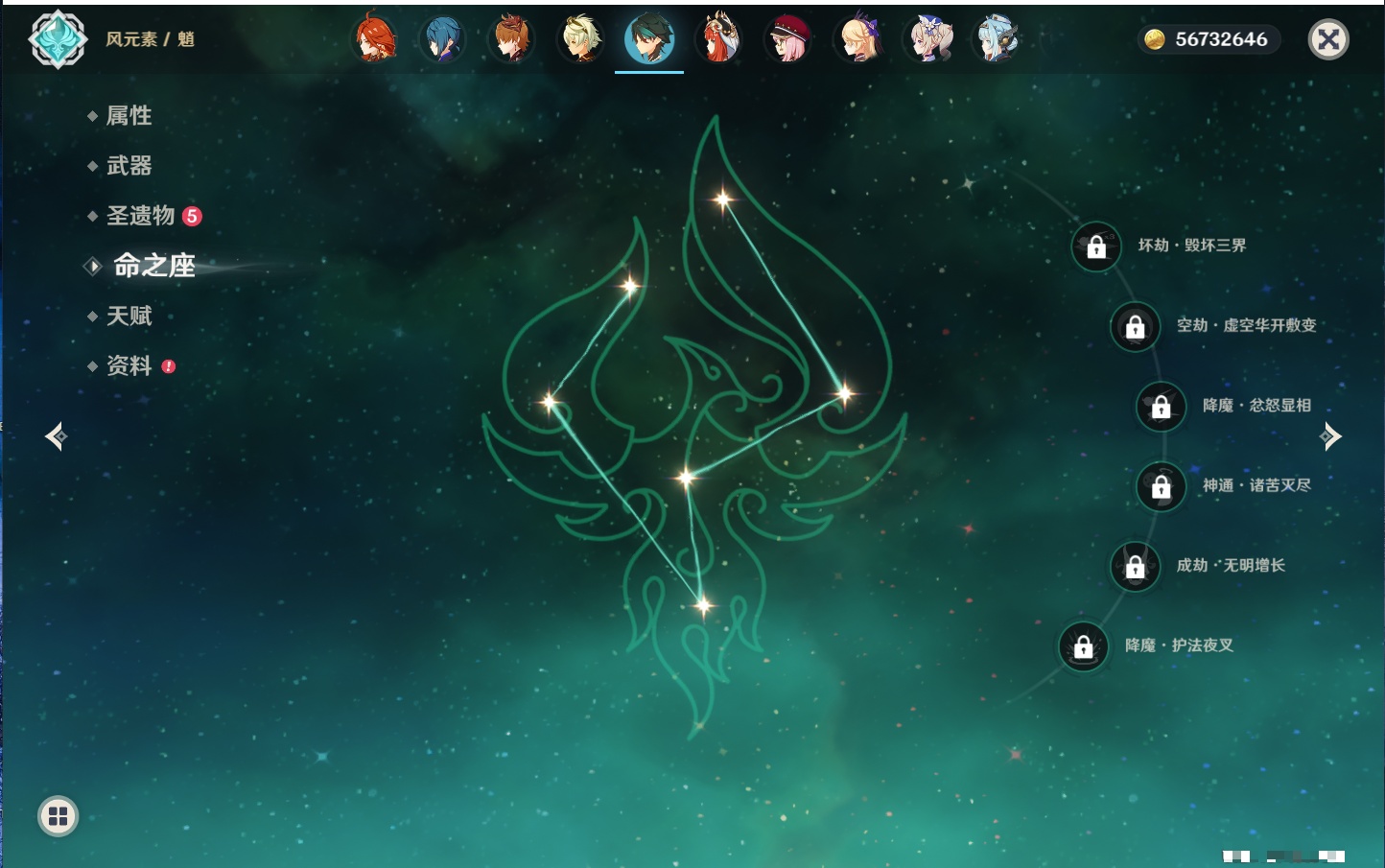
Task: Click the topmost star of the constellation
Action: (x=722, y=199)
